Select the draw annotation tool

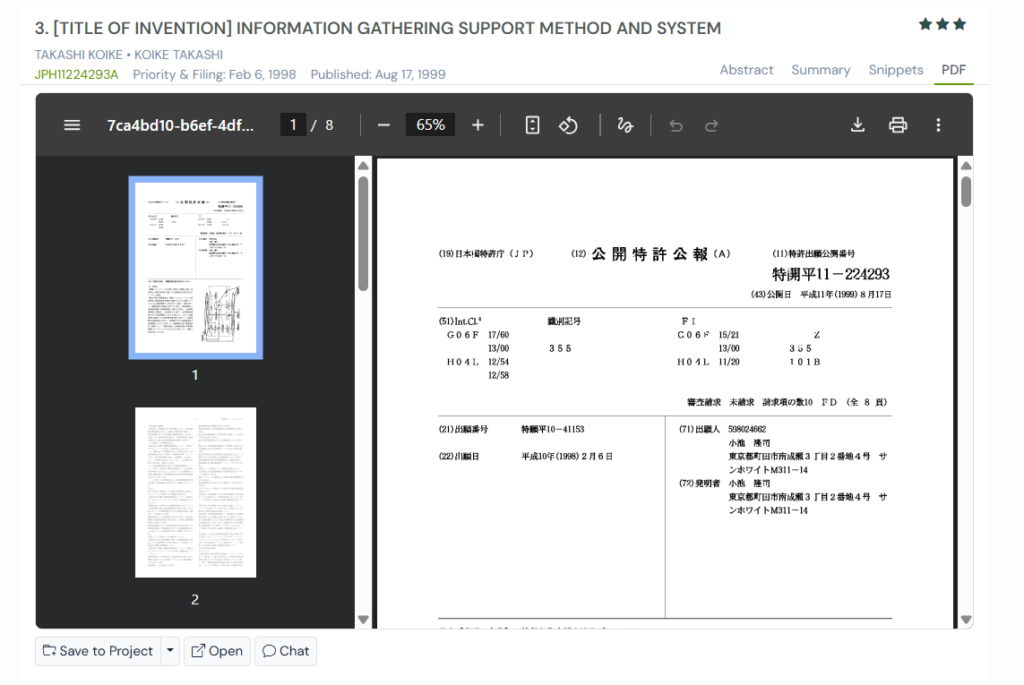[625, 125]
